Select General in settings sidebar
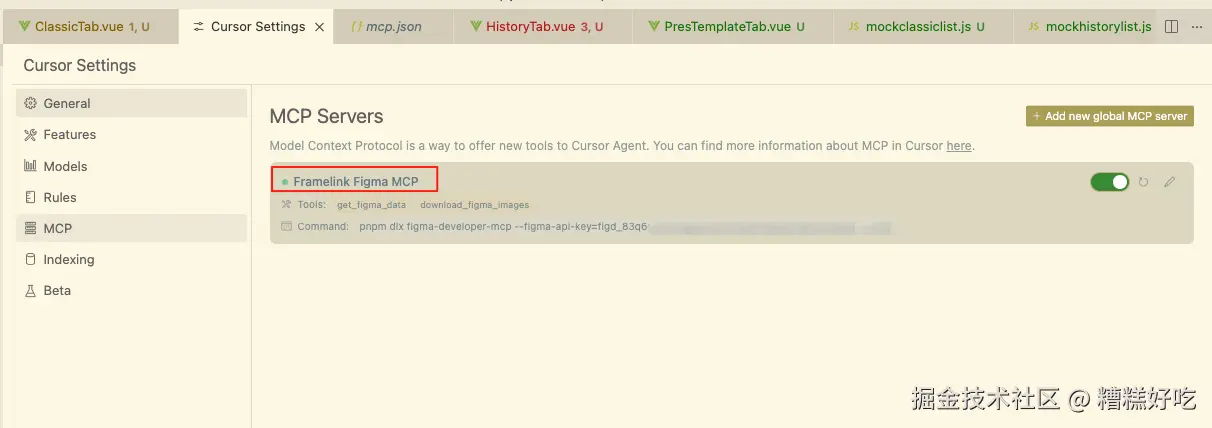 [x=131, y=103]
